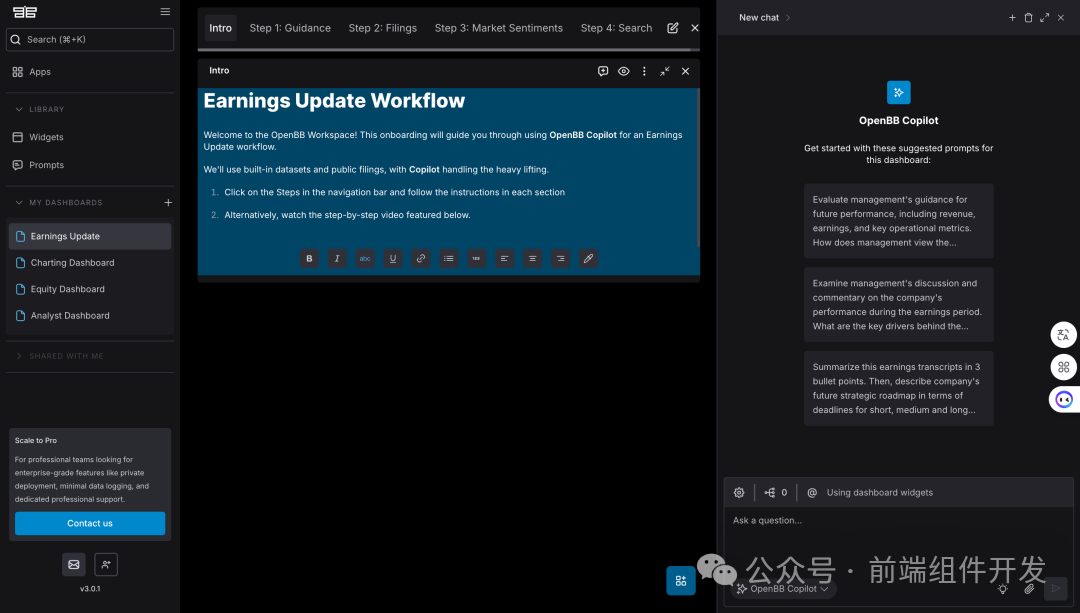The height and width of the screenshot is (613, 1080).
Task: Apply strikethrough (abc) formatting
Action: coord(365,258)
